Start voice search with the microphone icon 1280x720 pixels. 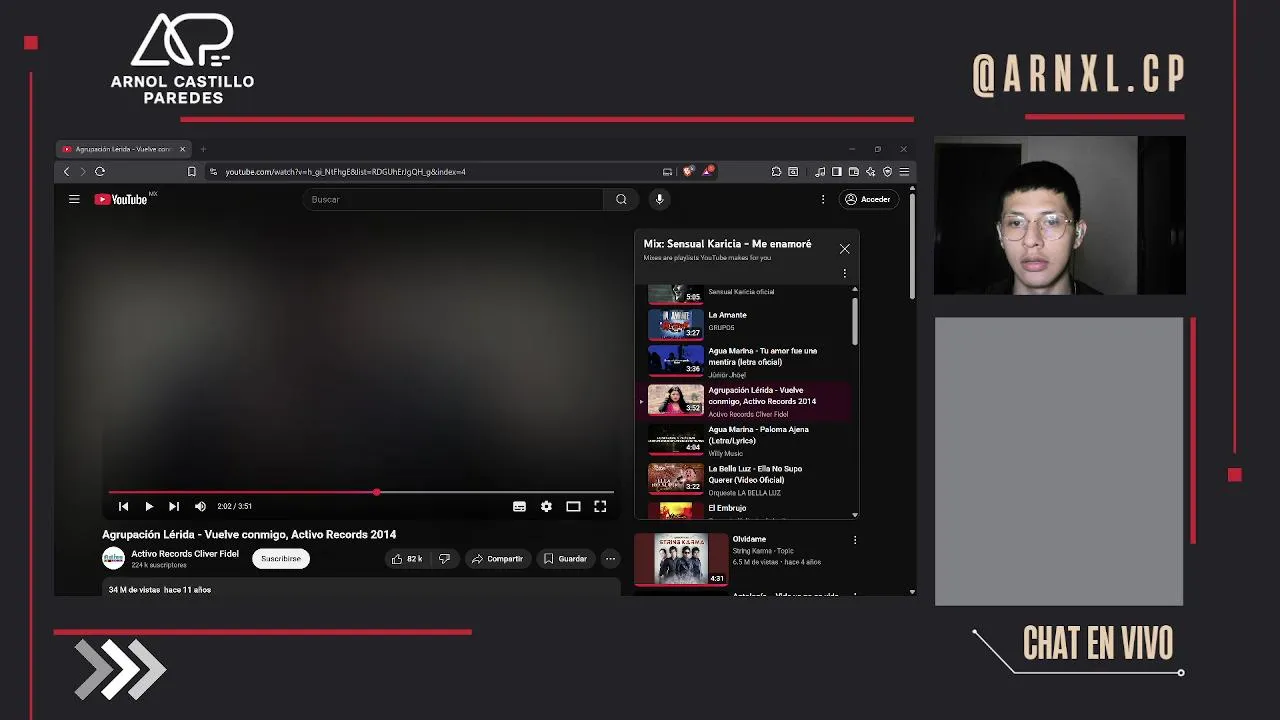[659, 199]
